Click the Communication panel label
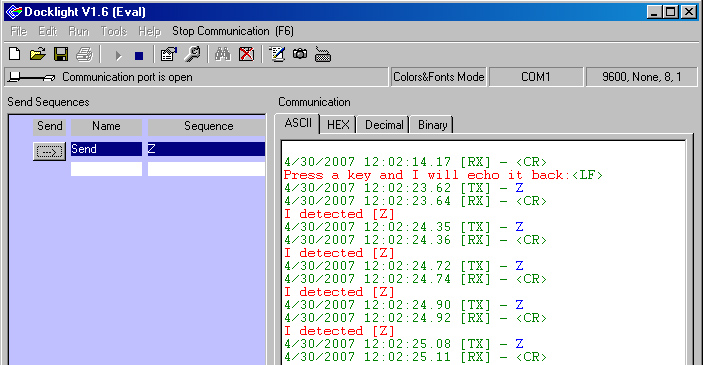The width and height of the screenshot is (703, 365). pos(314,102)
